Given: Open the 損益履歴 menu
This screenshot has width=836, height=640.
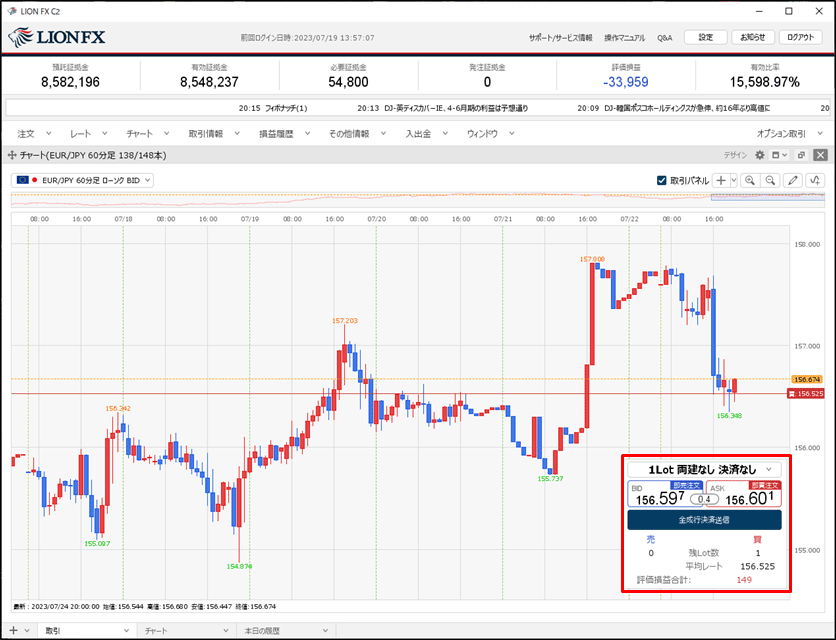Looking at the screenshot, I should (284, 133).
